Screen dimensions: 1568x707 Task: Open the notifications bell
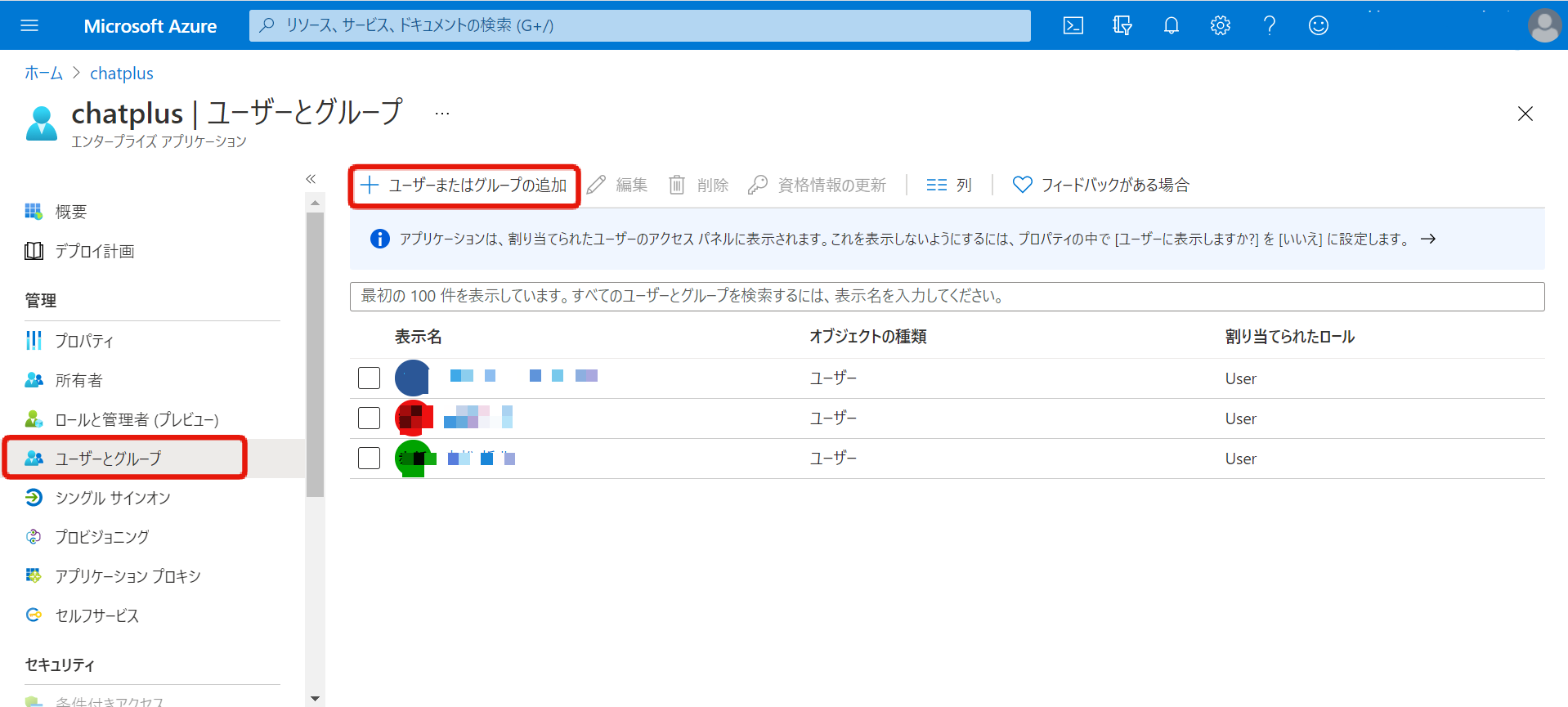pyautogui.click(x=1171, y=25)
